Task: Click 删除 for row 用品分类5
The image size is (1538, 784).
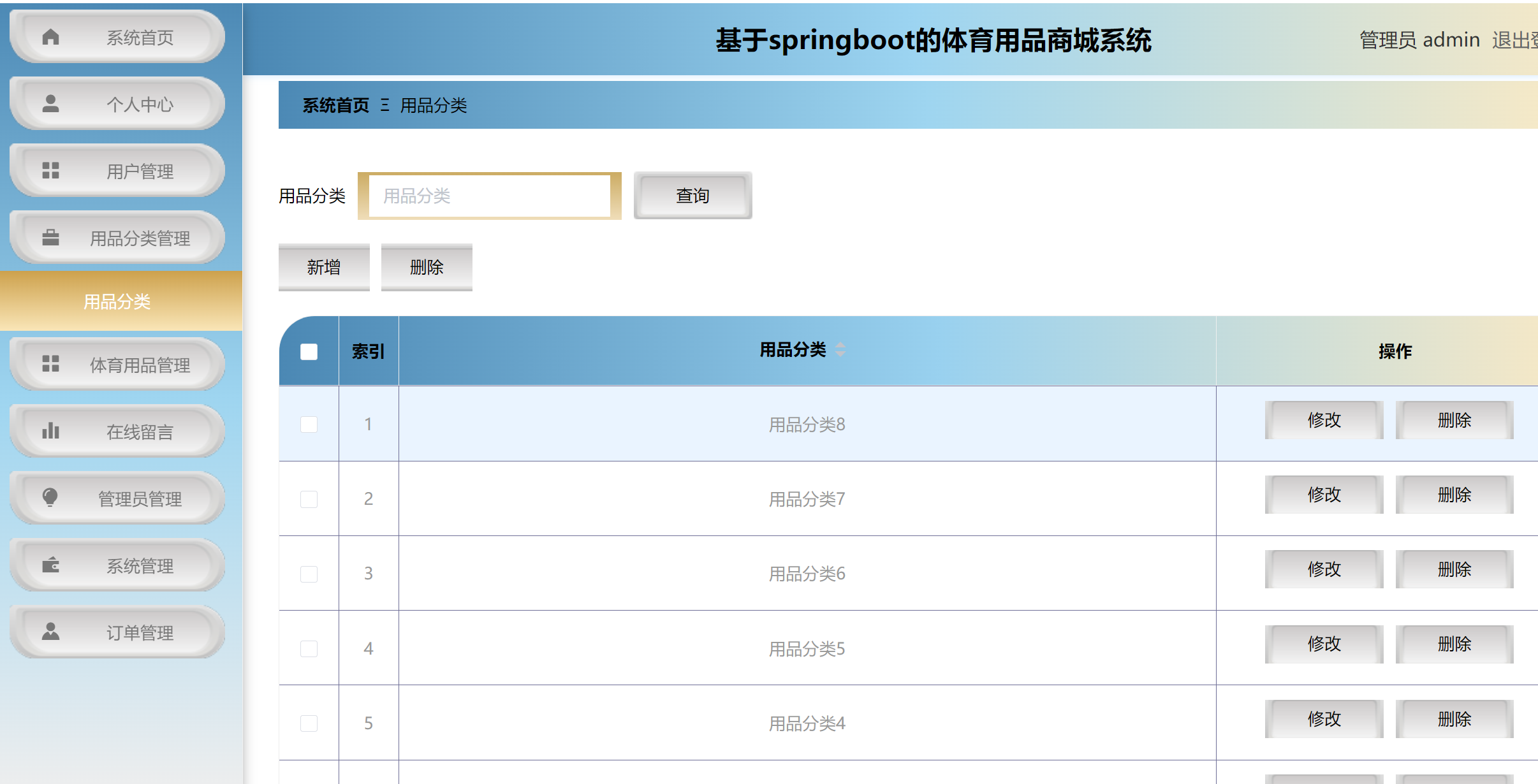Action: click(x=1454, y=644)
